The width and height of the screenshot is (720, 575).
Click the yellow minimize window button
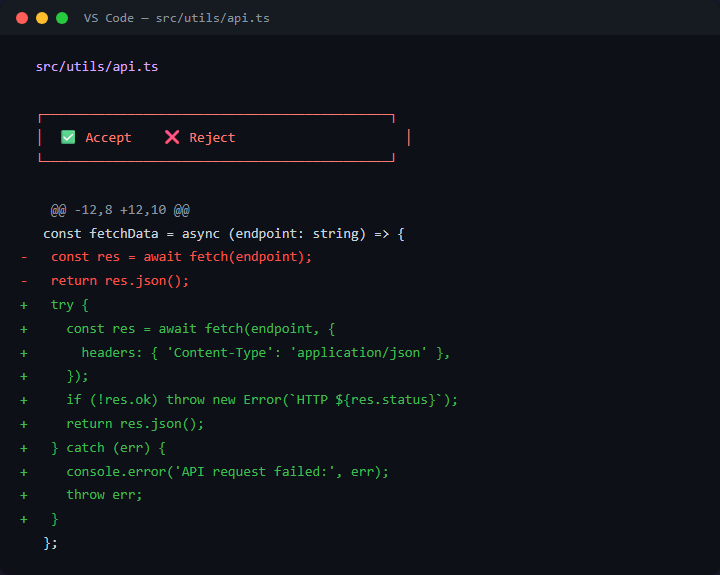tap(42, 18)
